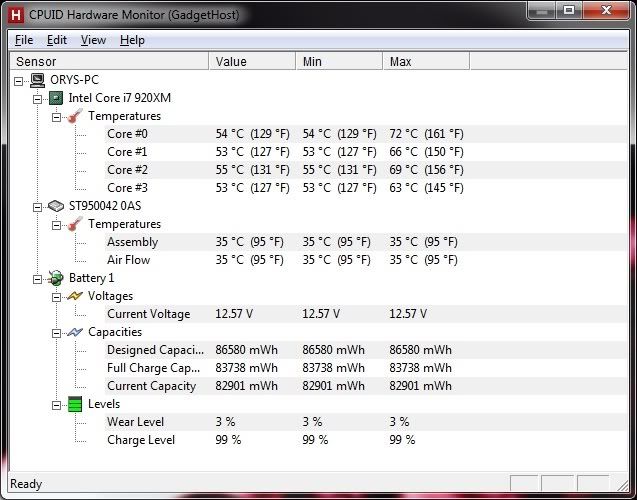Select the Core #0 row
This screenshot has width=637, height=500.
coord(365,134)
